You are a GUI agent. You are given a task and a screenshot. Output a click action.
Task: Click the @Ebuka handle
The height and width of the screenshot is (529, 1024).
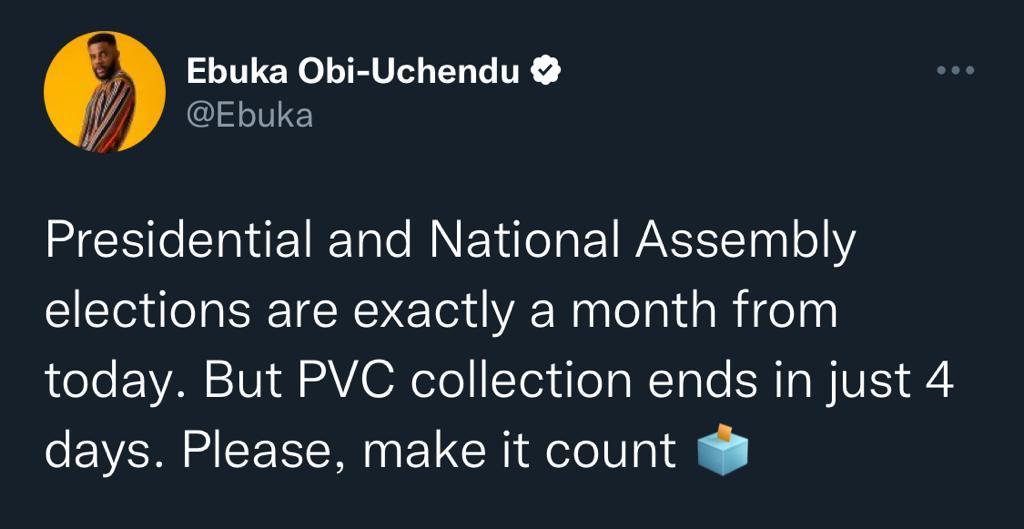(250, 116)
